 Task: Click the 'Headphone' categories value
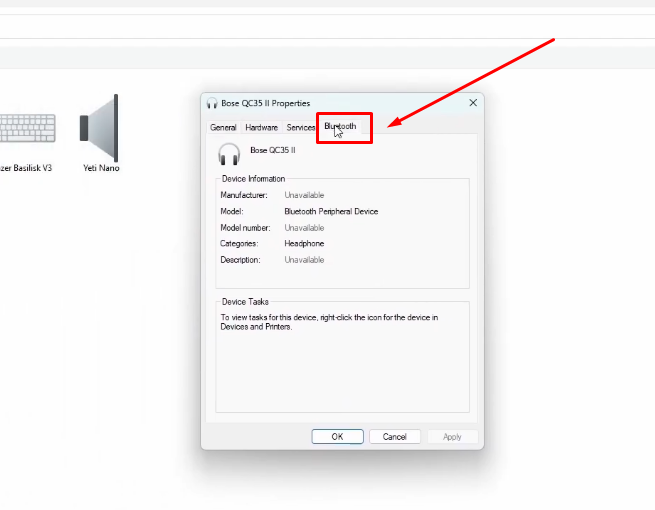tap(304, 244)
